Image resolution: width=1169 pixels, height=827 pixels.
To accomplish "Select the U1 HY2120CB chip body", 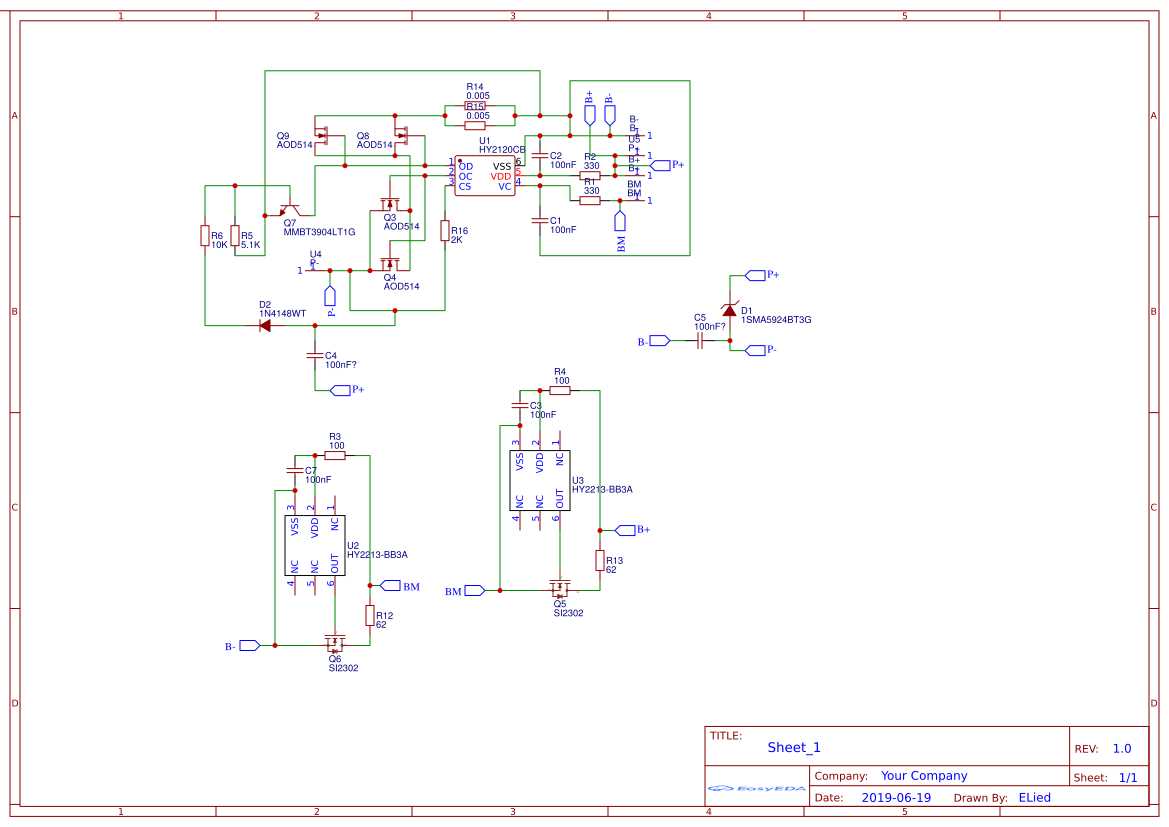I will coord(485,176).
